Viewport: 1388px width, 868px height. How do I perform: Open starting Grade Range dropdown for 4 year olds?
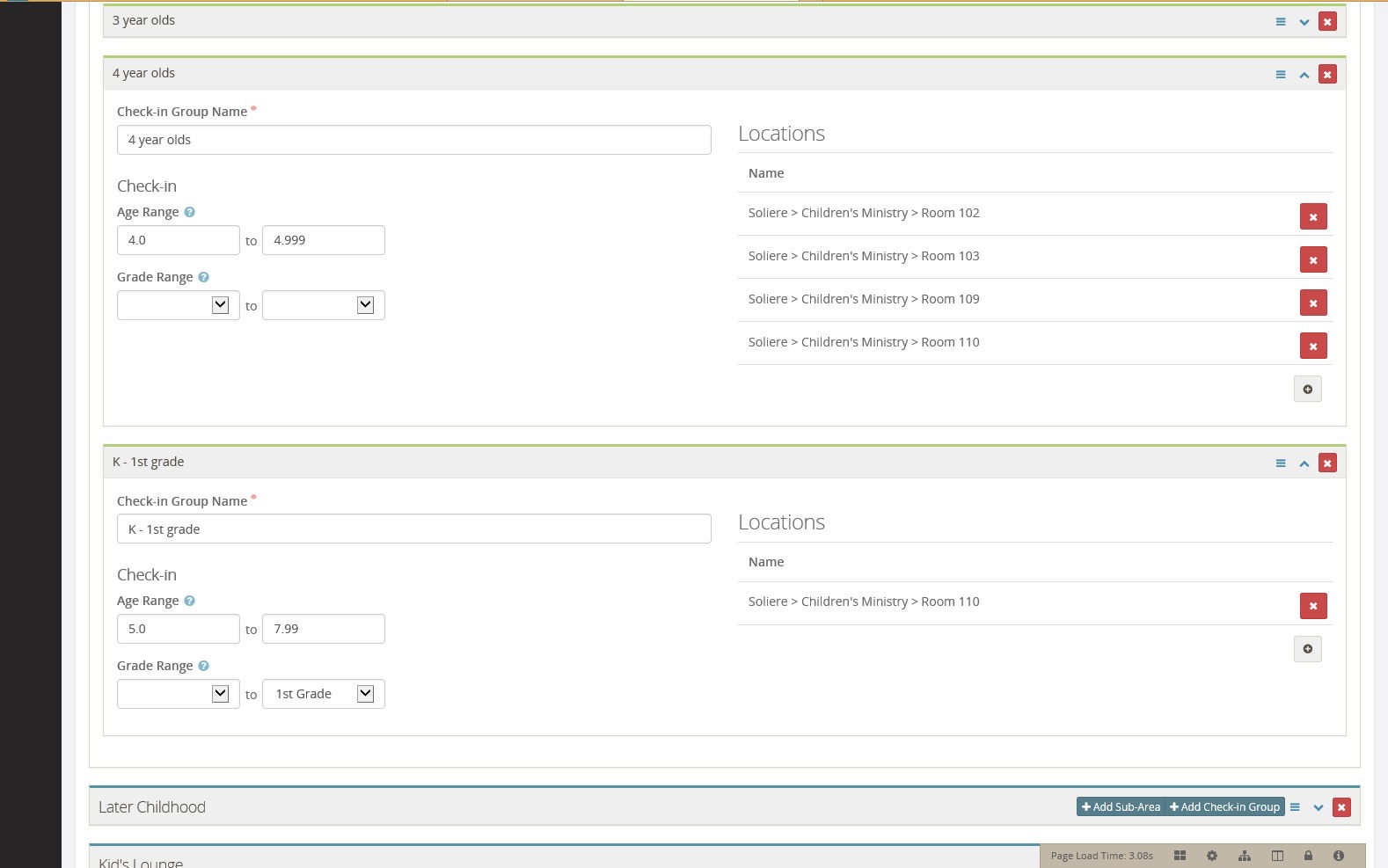click(x=178, y=305)
